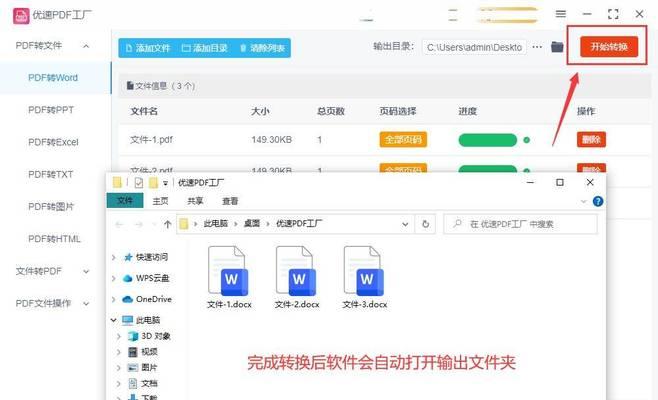Screen dimensions: 658x400
Task: Open the 共享 tab in Explorer ribbon
Action: point(195,201)
